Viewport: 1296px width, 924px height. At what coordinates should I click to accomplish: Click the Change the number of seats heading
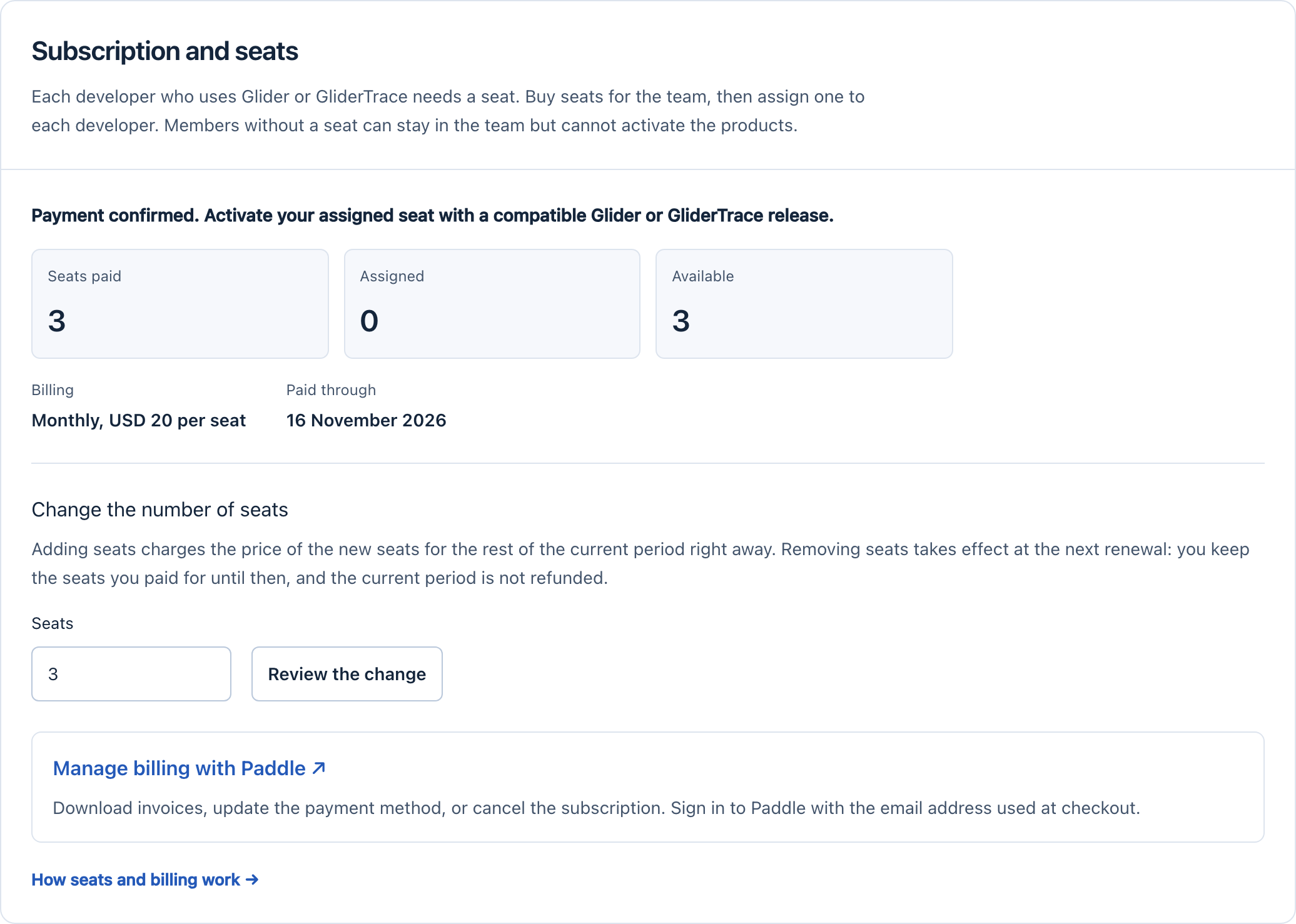coord(160,510)
